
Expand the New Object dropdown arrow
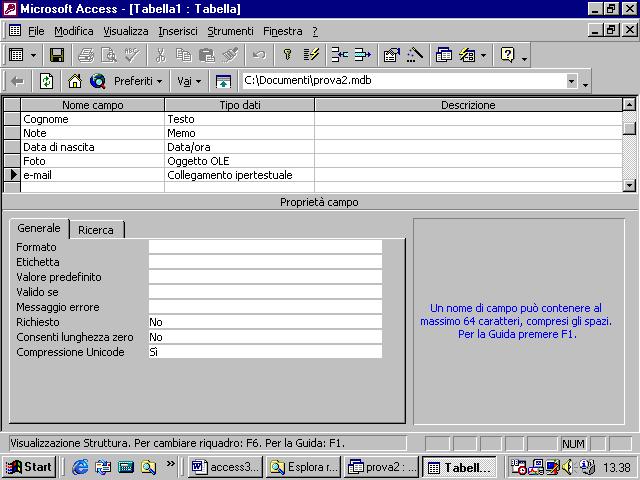483,55
